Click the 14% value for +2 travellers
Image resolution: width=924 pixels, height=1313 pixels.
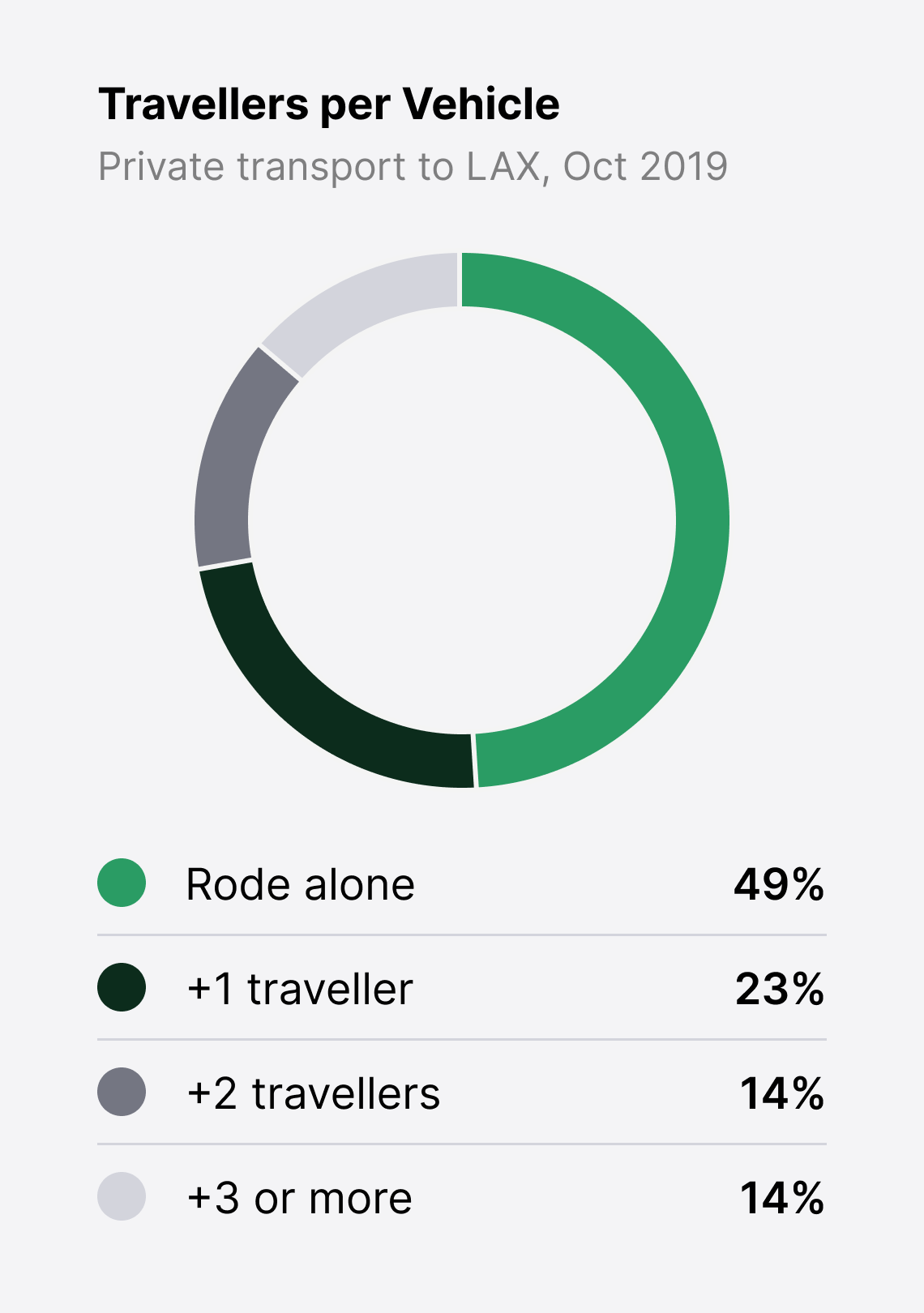point(782,1093)
